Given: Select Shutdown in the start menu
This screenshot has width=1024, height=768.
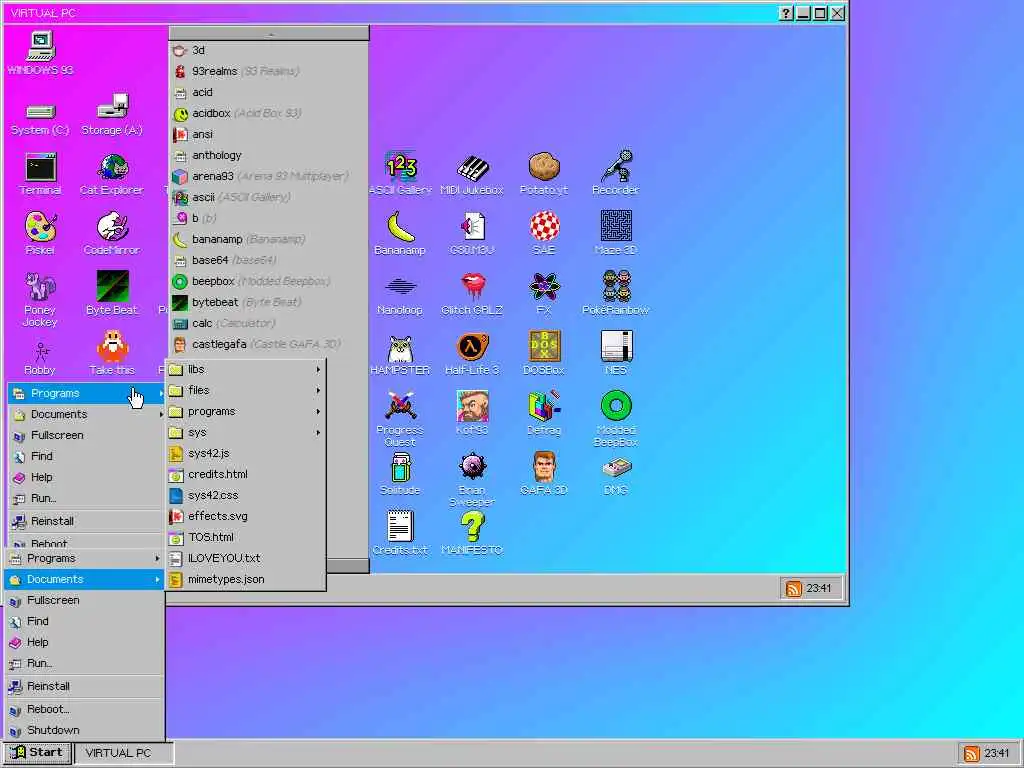Looking at the screenshot, I should pyautogui.click(x=84, y=730).
